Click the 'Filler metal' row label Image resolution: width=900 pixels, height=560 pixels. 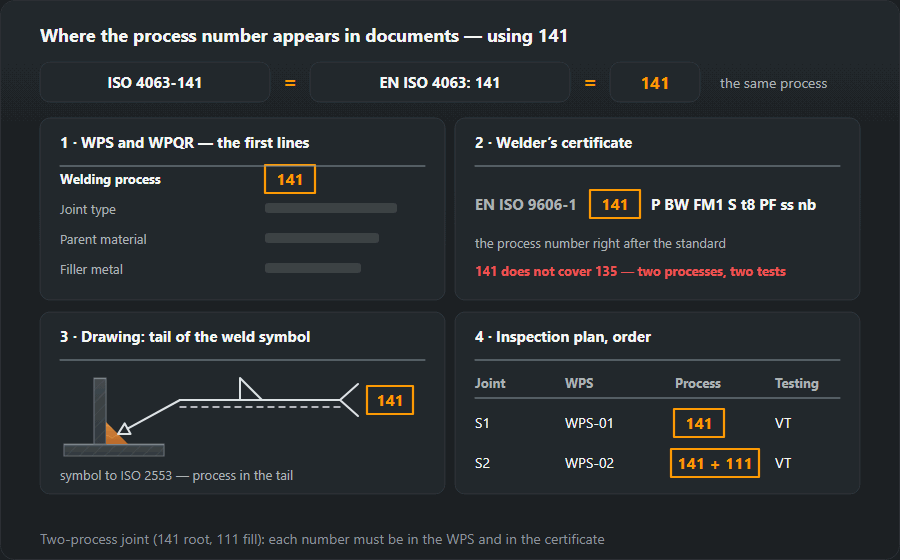[91, 269]
